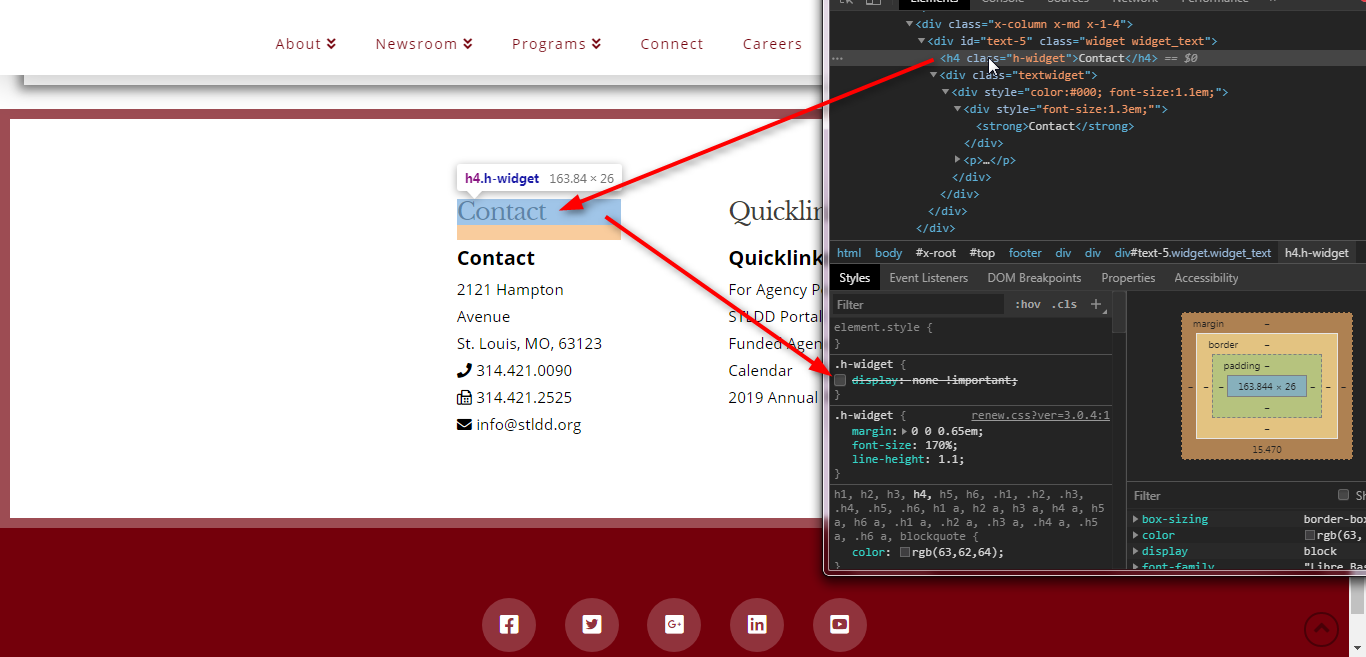Open the three-dot actions on the h4 row

click(838, 58)
